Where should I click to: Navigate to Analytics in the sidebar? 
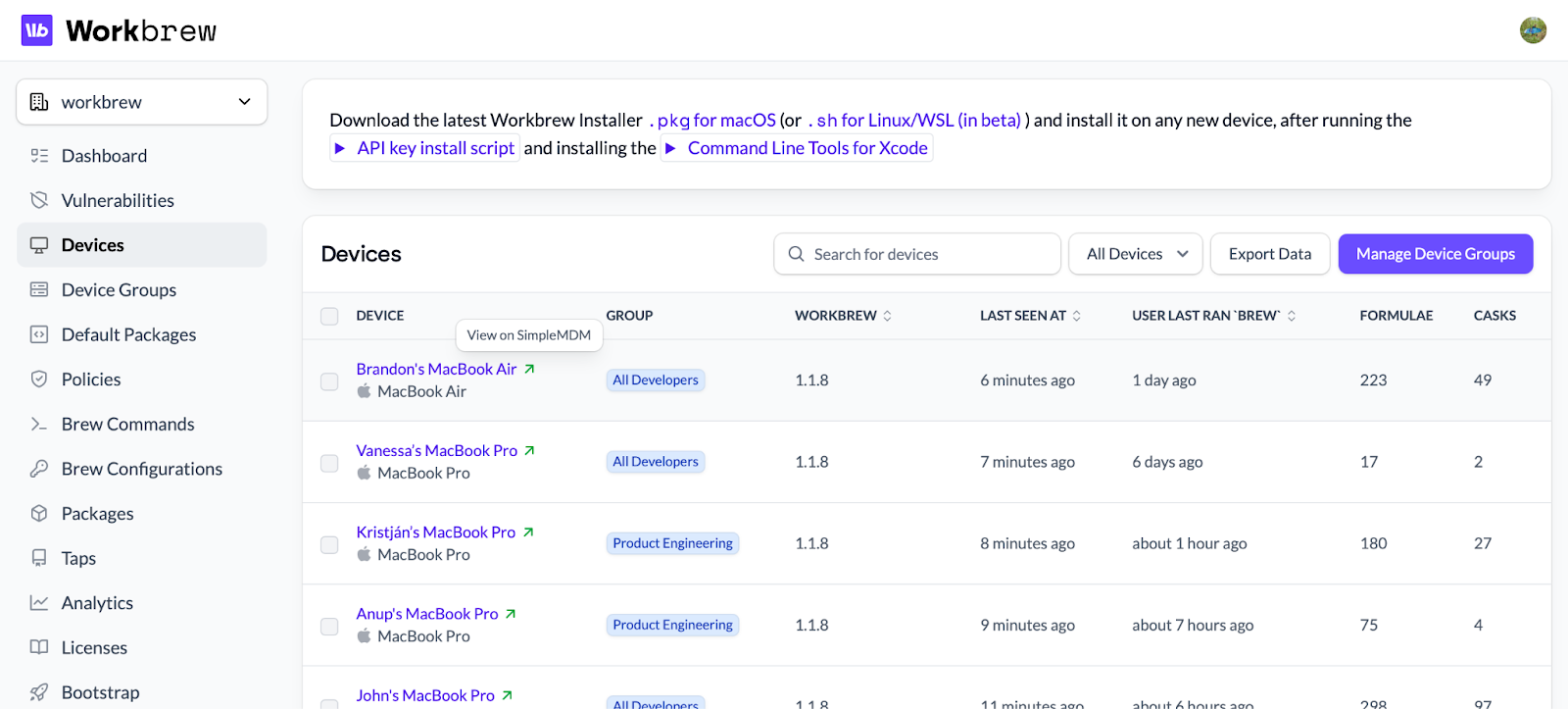coord(97,603)
